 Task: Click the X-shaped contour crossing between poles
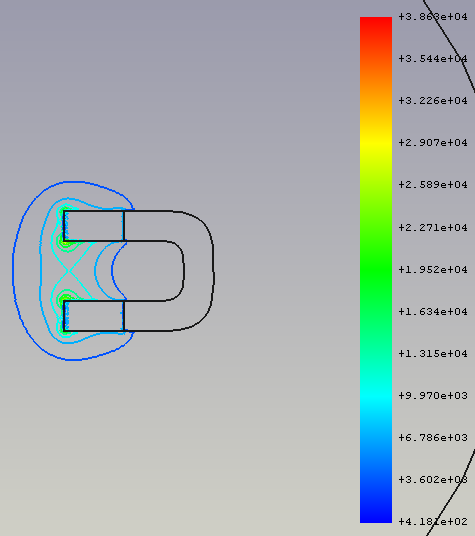[x=69, y=271]
